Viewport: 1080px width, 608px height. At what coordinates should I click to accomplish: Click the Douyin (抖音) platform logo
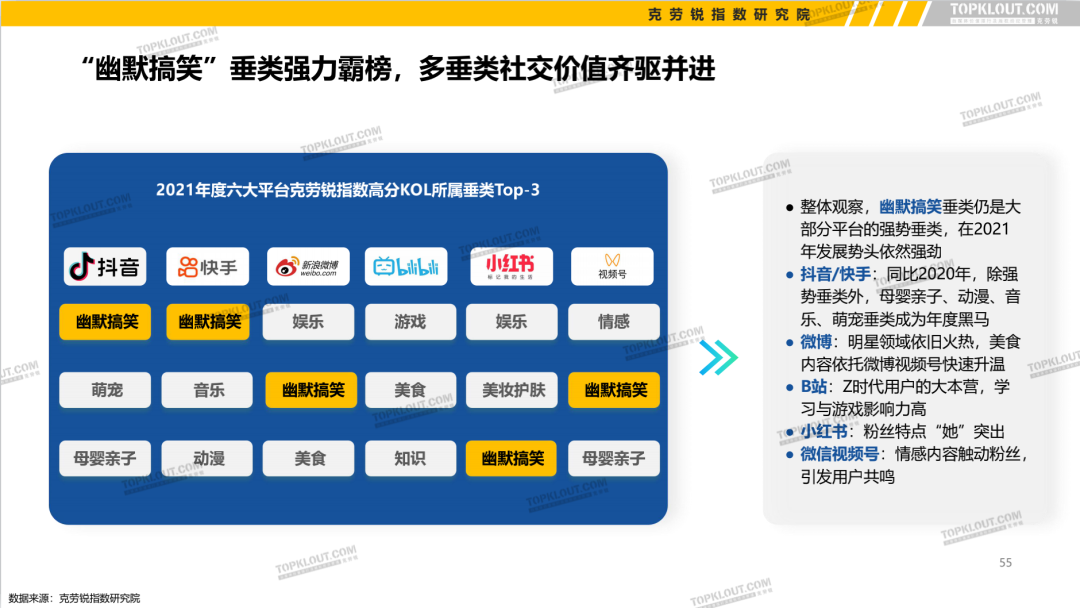(x=105, y=266)
